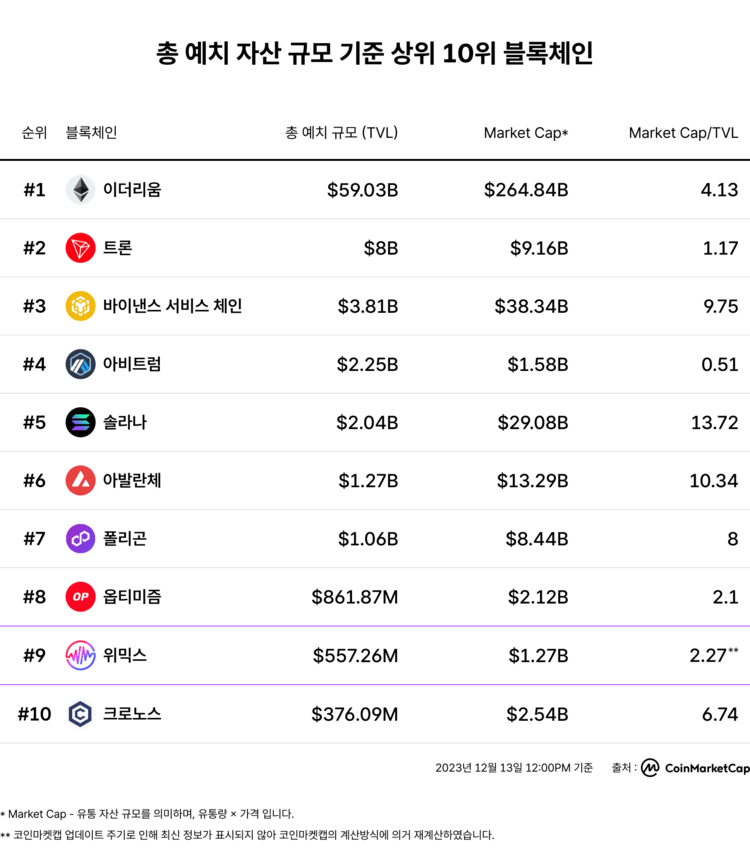Click the 순위 column header
This screenshot has width=750, height=868.
[x=34, y=132]
